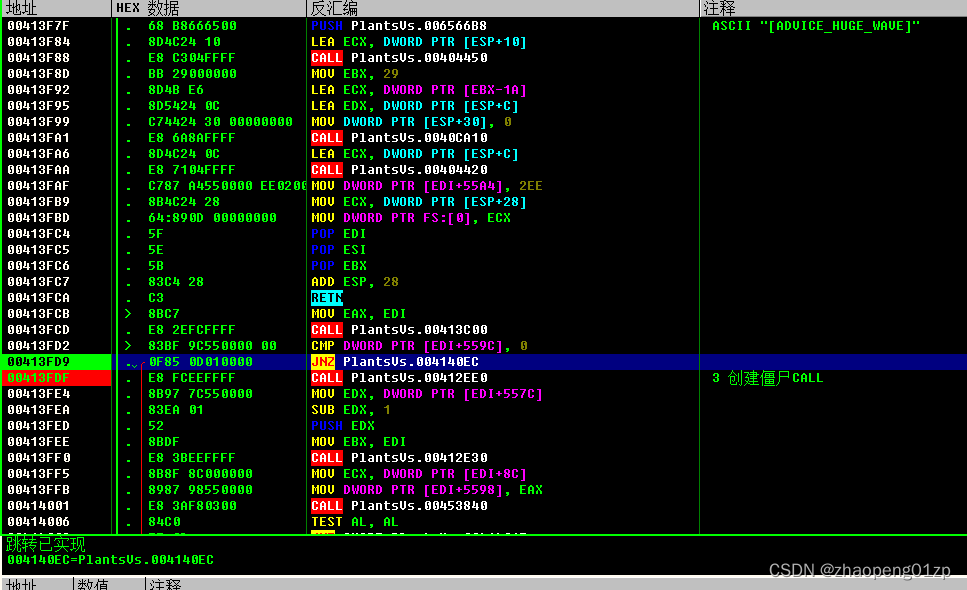Image resolution: width=967 pixels, height=590 pixels.
Task: Select address 00413FAA
Action: pyautogui.click(x=38, y=170)
